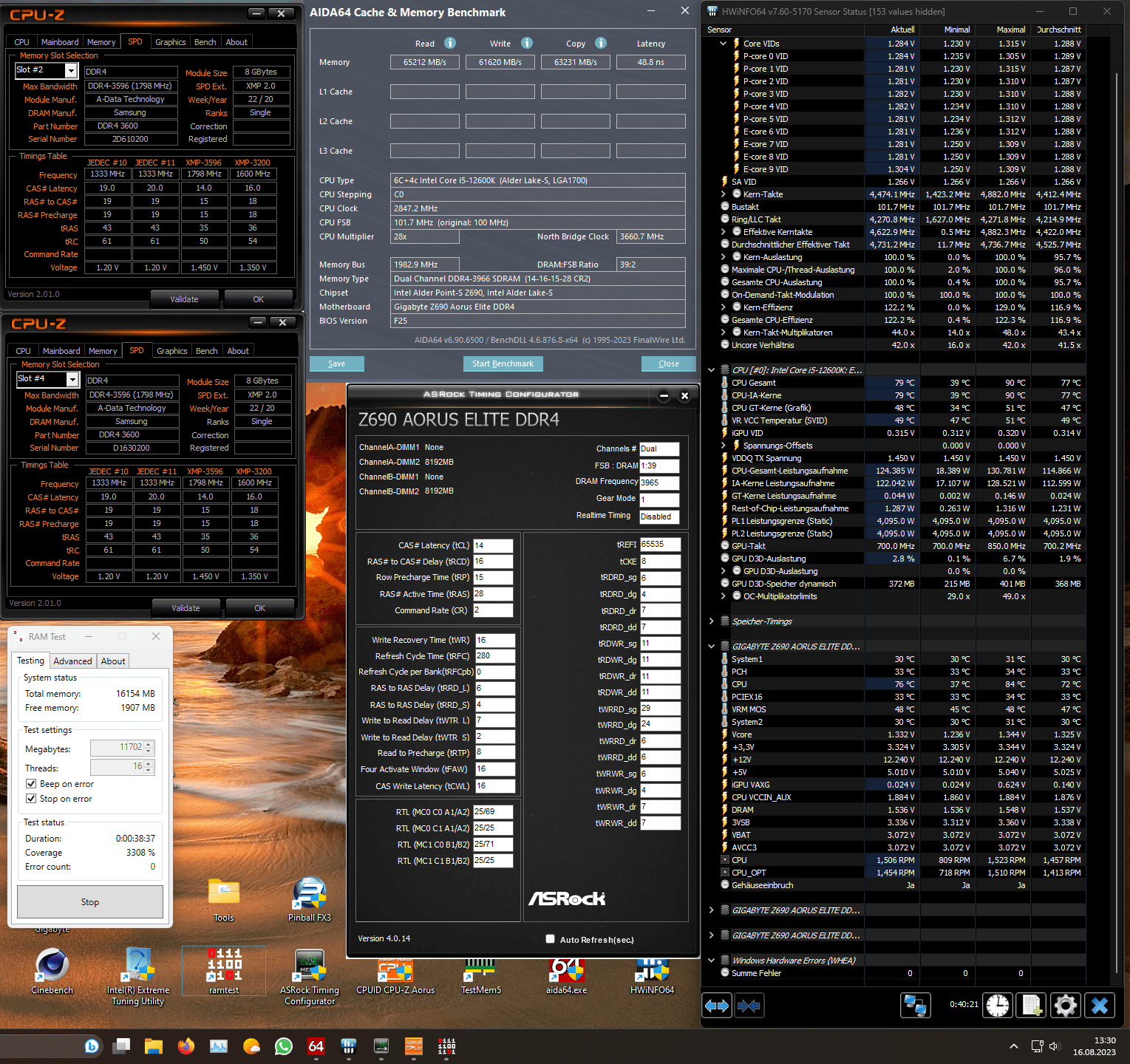Expand Spannungs-Offsets sensor row
The height and width of the screenshot is (1064, 1130).
click(x=724, y=446)
